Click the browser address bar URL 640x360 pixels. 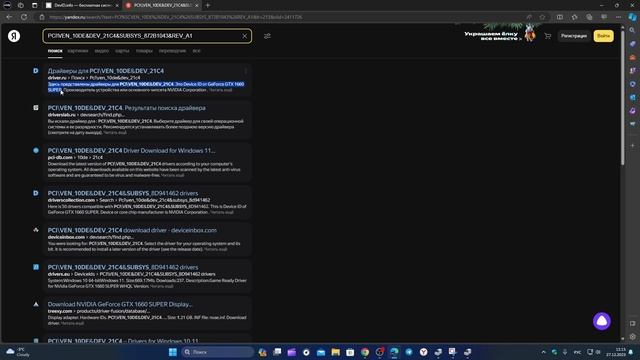pyautogui.click(x=176, y=17)
